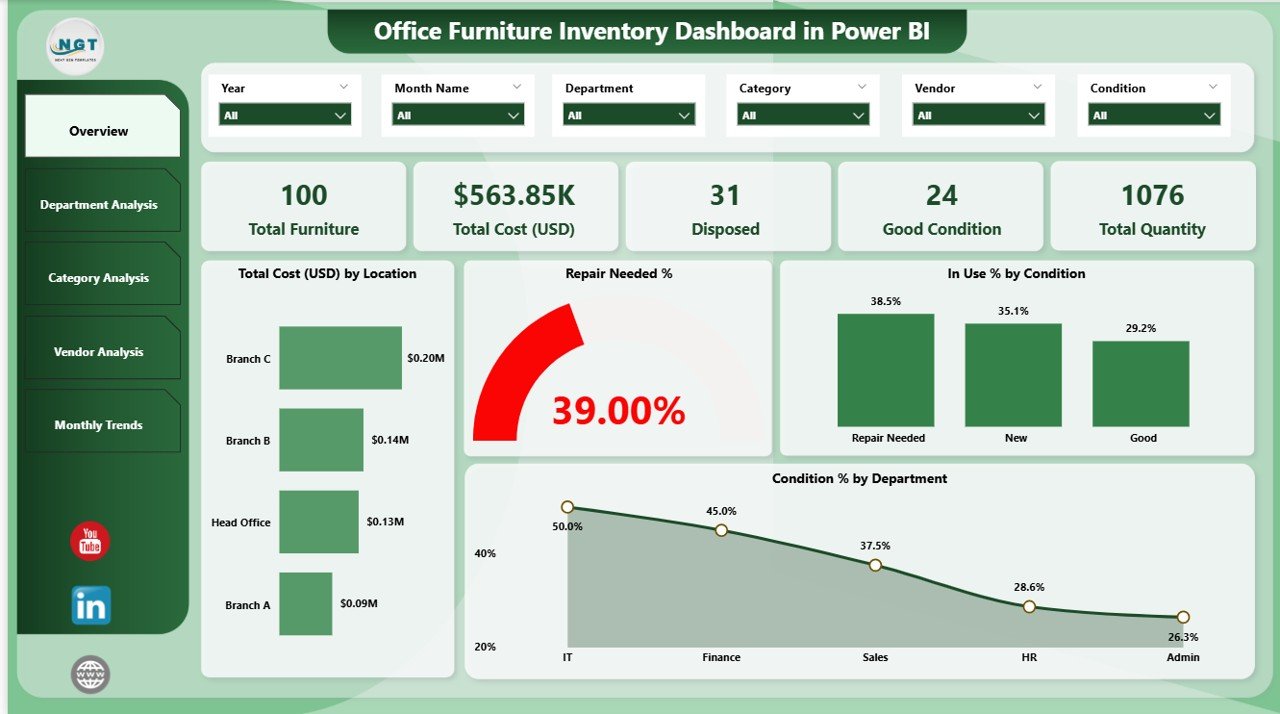Click the red Repair Needed gauge arc
Screen dimensions: 1280x714
[x=515, y=370]
